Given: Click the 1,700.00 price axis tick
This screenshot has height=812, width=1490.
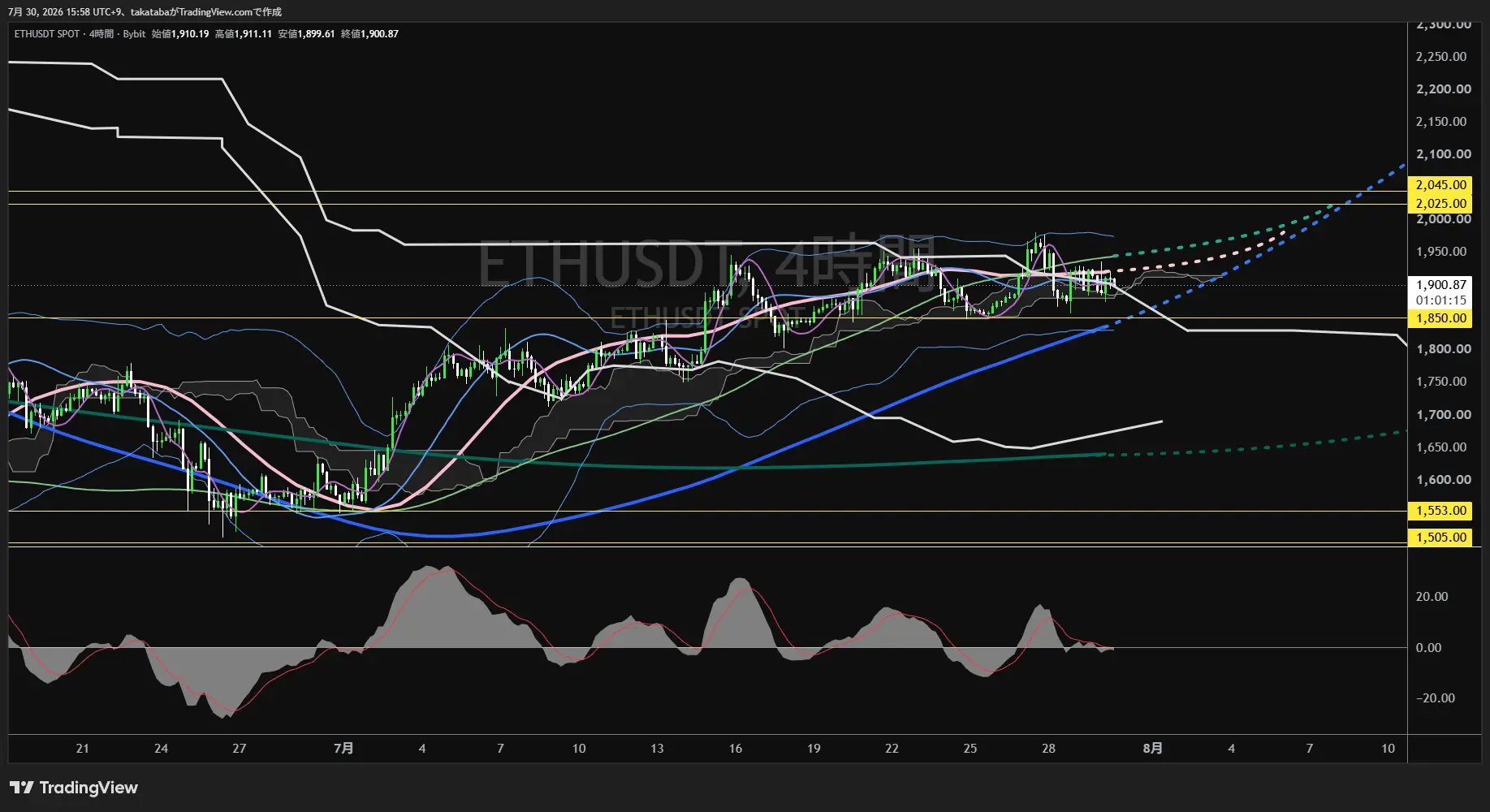Looking at the screenshot, I should click(x=1443, y=415).
